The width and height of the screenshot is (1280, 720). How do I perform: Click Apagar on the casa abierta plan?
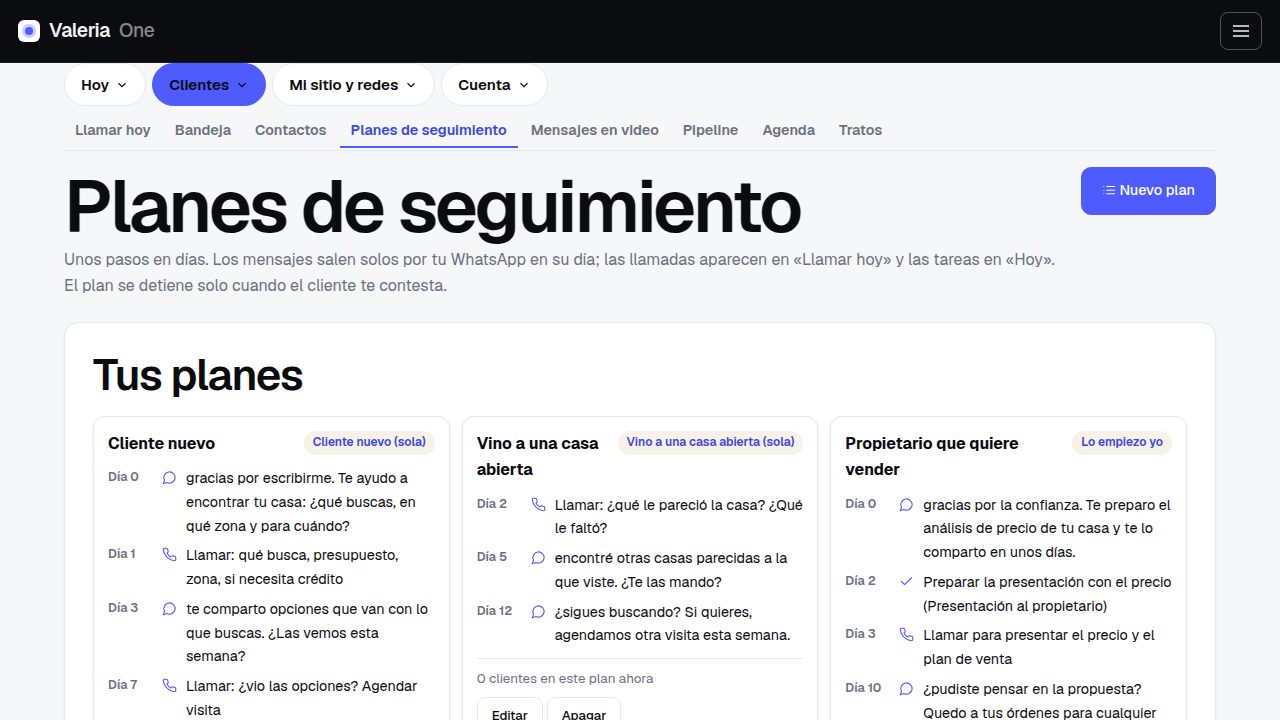584,709
